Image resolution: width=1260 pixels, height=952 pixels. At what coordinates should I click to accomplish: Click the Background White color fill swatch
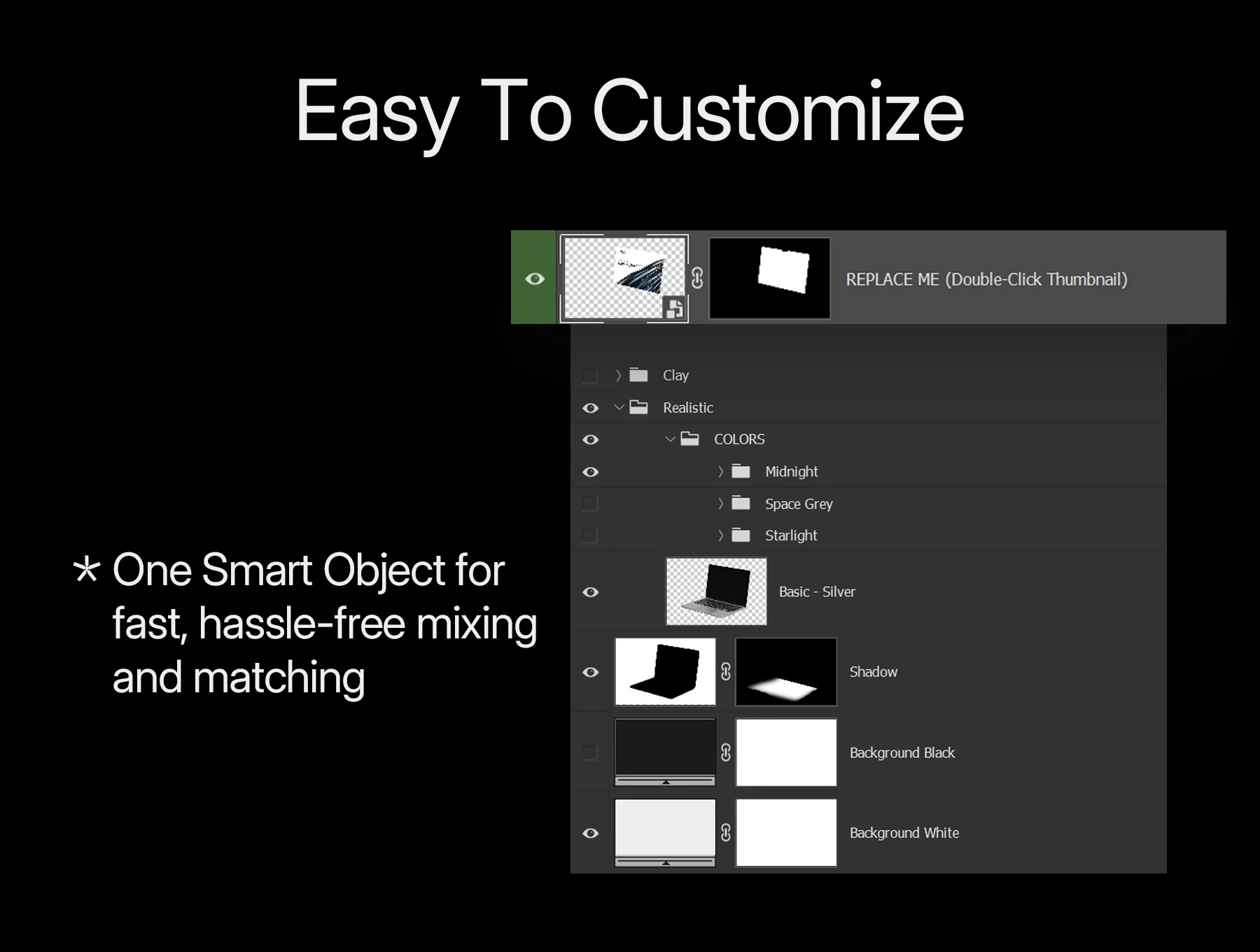(x=665, y=833)
